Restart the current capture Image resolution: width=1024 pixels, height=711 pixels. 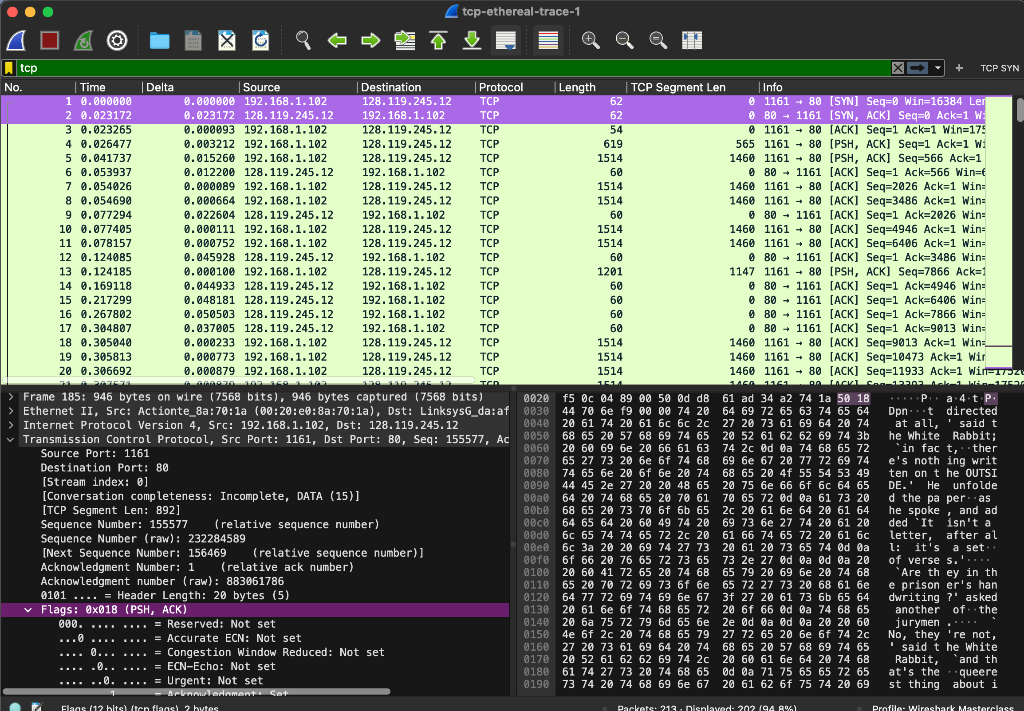83,40
